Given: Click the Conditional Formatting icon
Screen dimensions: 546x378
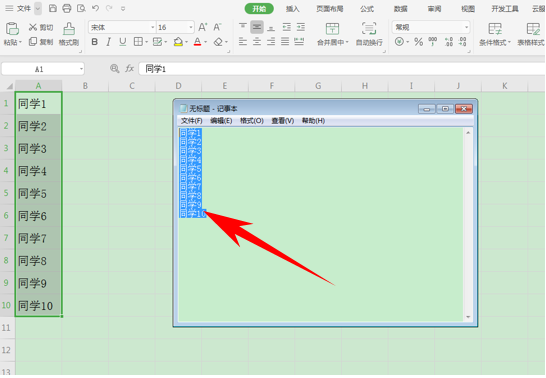Looking at the screenshot, I should tap(495, 29).
